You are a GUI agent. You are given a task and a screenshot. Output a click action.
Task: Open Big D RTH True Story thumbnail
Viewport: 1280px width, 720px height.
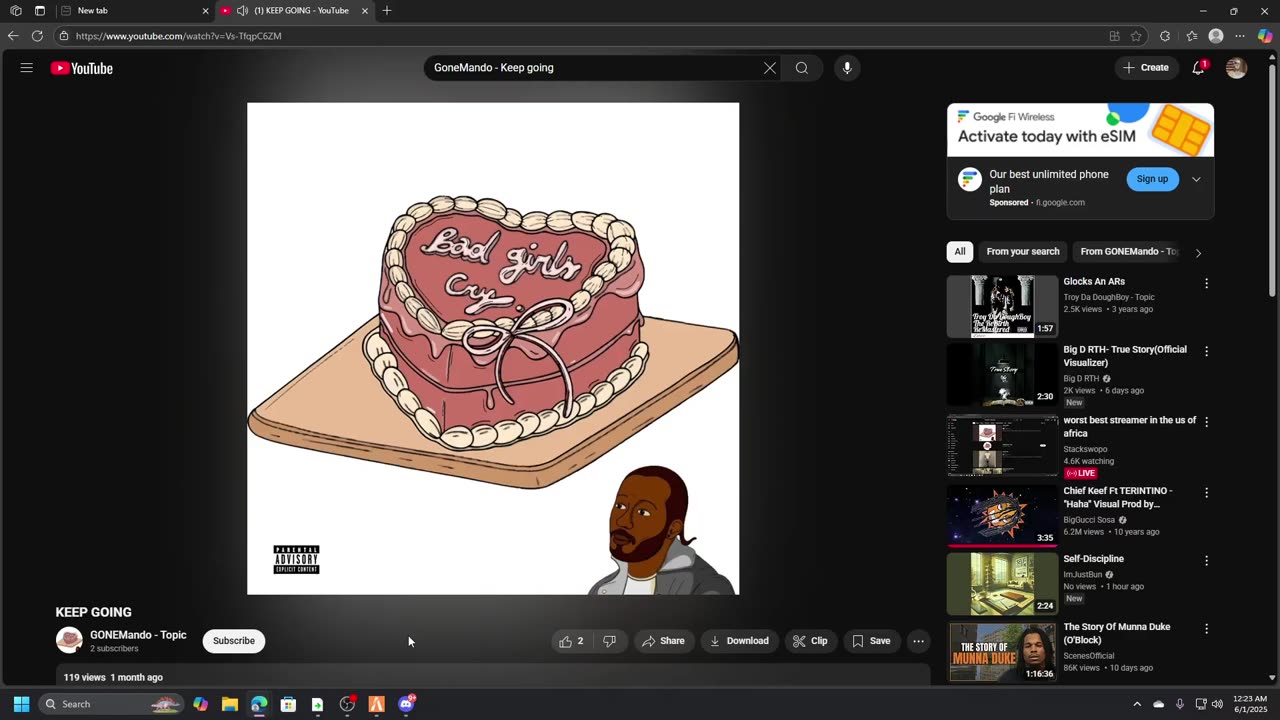click(x=1002, y=375)
